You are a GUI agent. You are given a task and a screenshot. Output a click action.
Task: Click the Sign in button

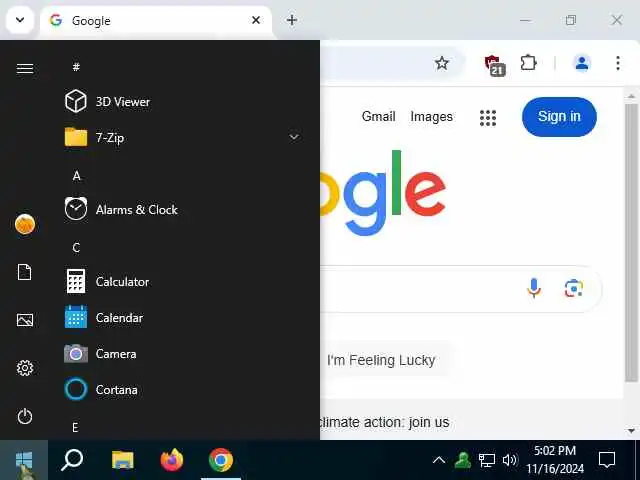pyautogui.click(x=559, y=117)
